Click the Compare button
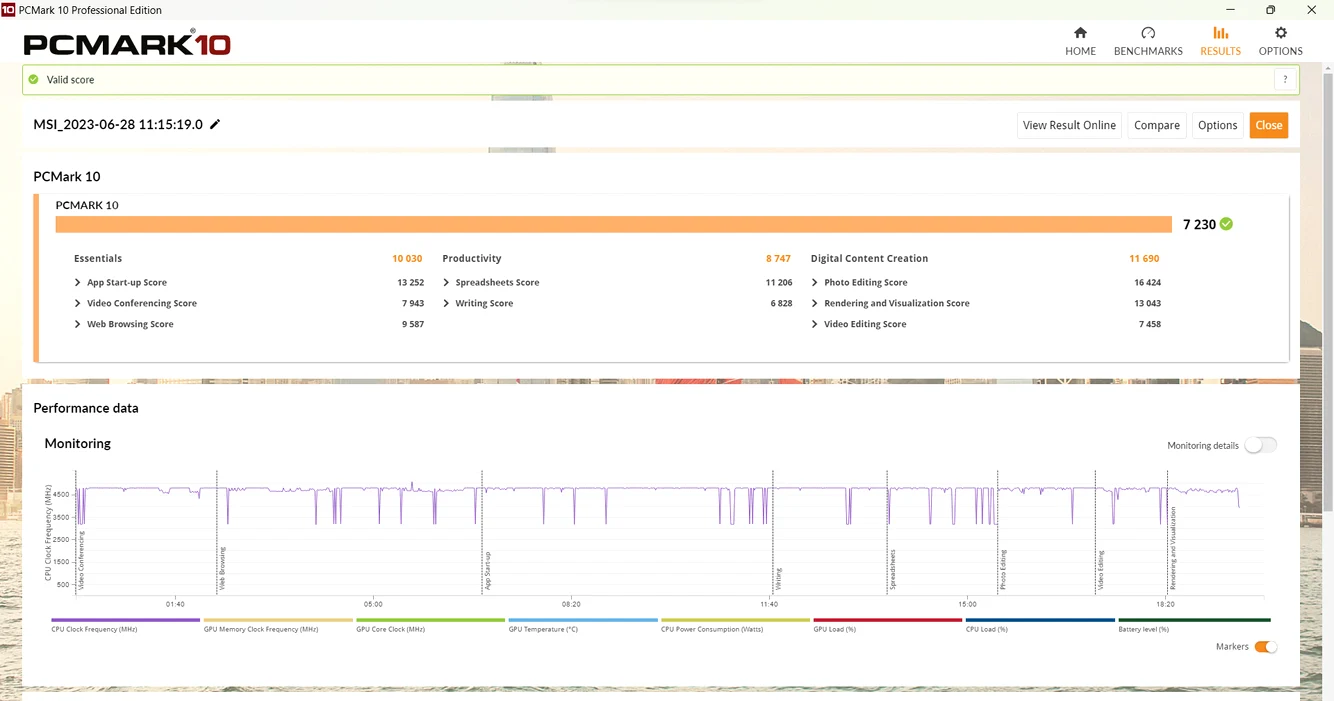This screenshot has height=701, width=1334. 1157,125
